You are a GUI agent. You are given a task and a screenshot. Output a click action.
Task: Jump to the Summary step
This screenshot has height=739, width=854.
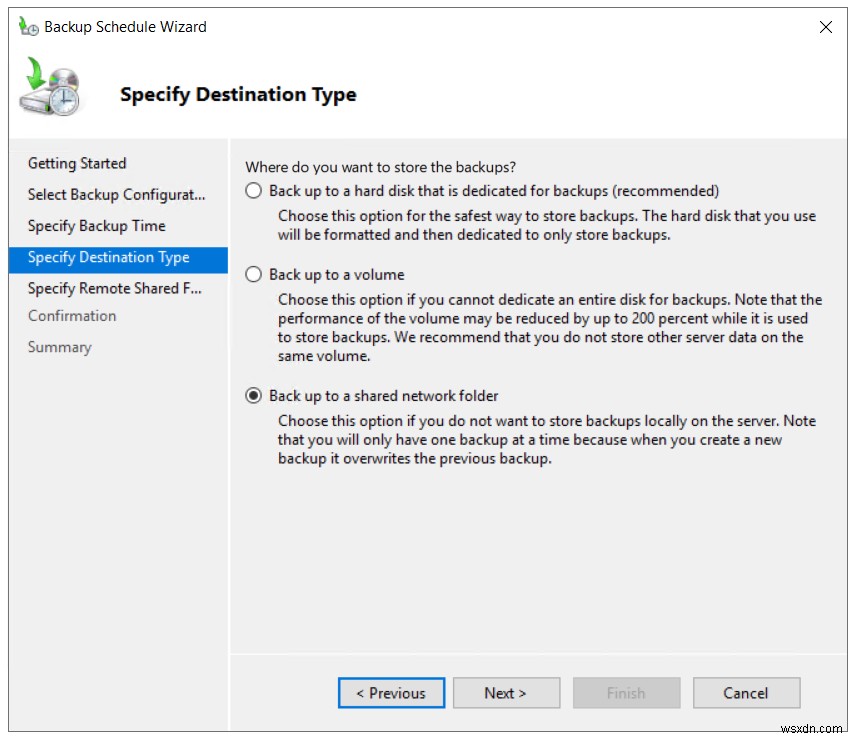(x=59, y=347)
